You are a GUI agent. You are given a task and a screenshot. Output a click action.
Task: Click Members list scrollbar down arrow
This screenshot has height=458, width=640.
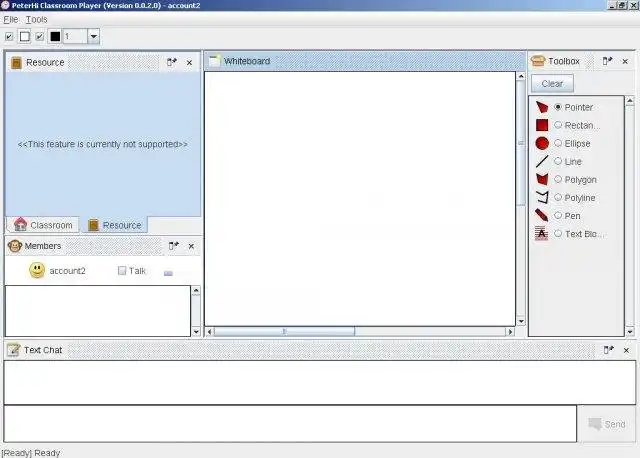pos(196,332)
